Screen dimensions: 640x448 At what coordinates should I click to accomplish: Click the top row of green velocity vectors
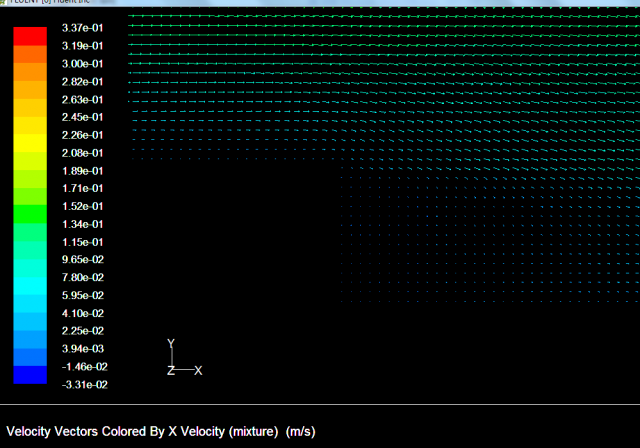coord(380,18)
